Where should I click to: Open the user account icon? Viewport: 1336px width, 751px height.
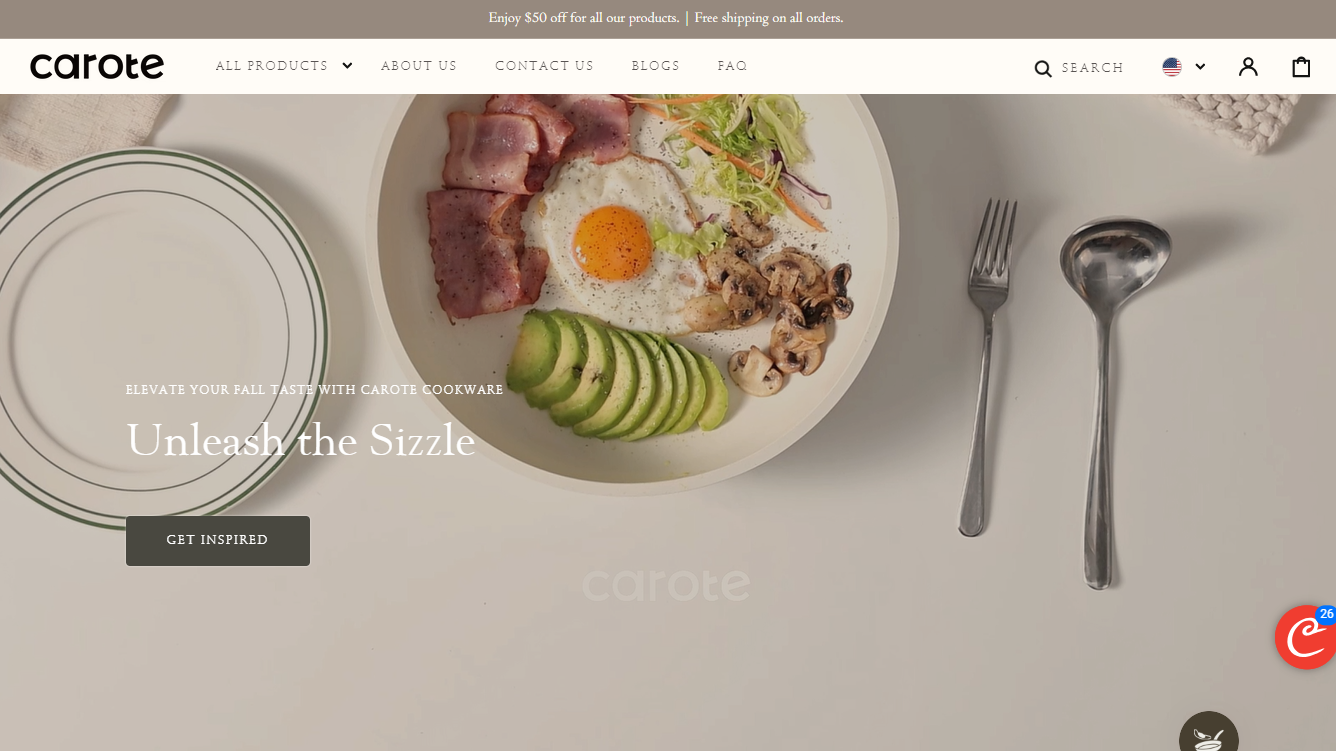[1248, 66]
